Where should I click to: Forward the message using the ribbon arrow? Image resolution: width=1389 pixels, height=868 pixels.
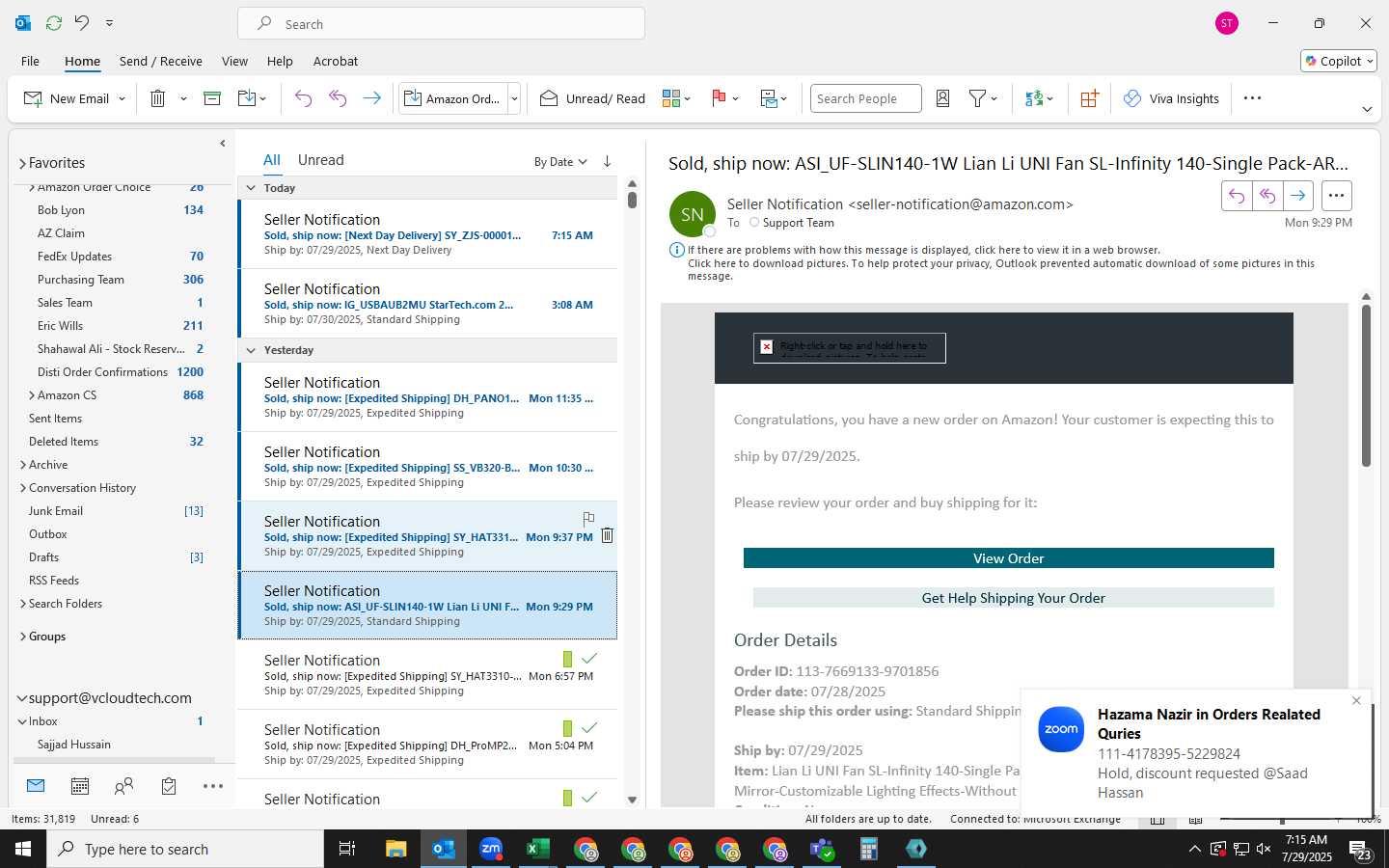[371, 98]
